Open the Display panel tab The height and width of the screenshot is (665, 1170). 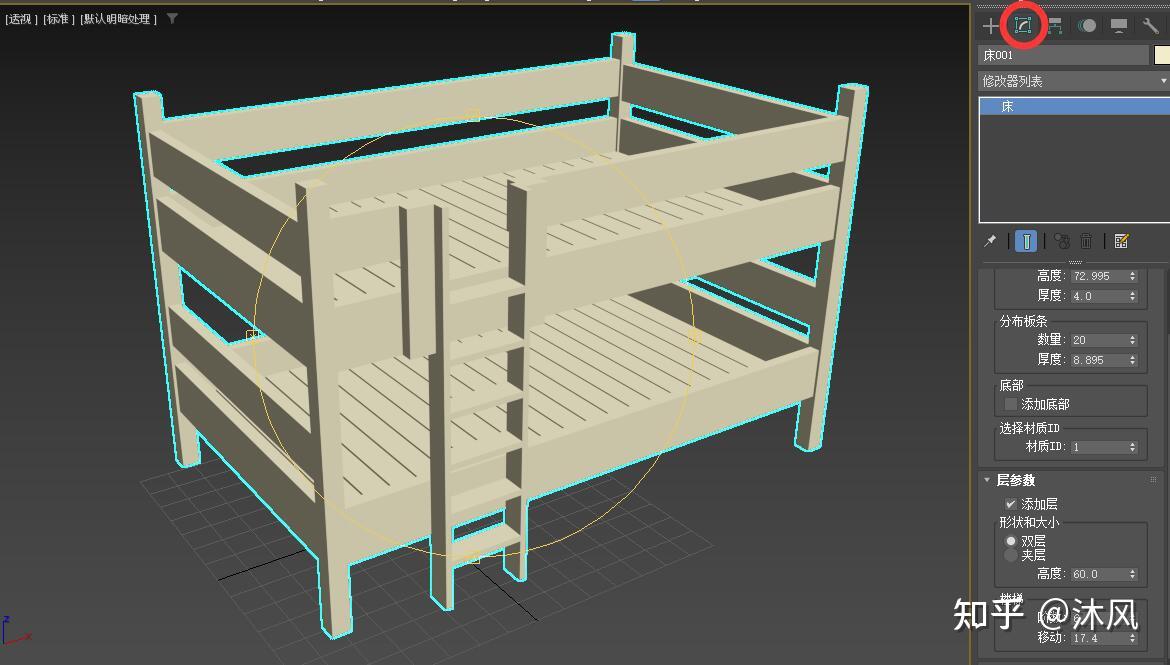[x=1119, y=26]
